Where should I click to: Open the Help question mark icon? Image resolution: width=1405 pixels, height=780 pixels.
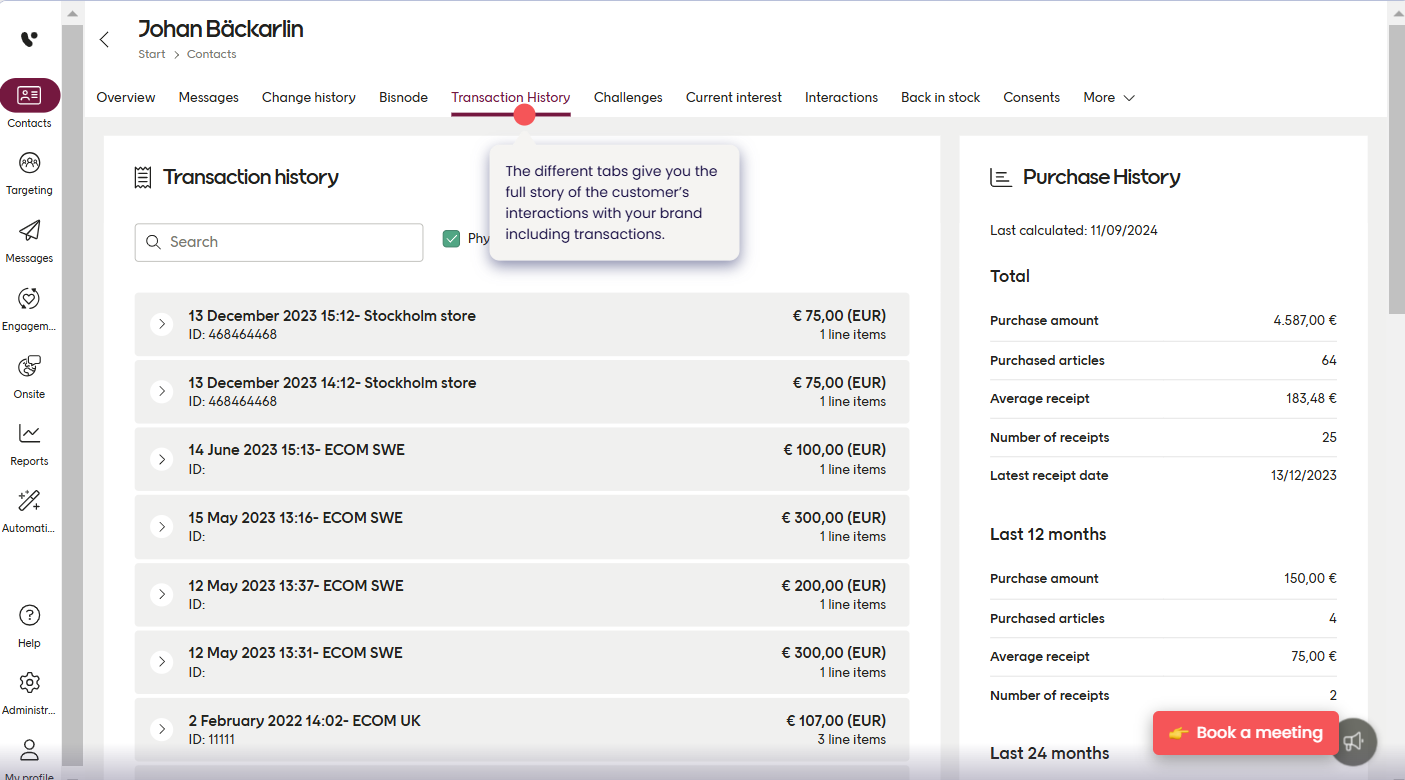click(x=30, y=616)
